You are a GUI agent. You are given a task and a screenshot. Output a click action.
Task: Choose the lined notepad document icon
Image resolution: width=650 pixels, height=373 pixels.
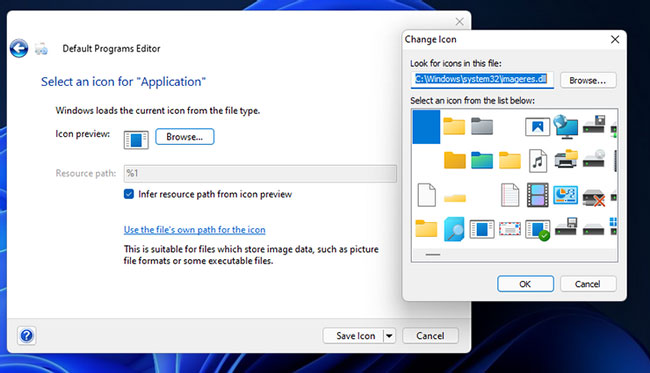pyautogui.click(x=509, y=195)
